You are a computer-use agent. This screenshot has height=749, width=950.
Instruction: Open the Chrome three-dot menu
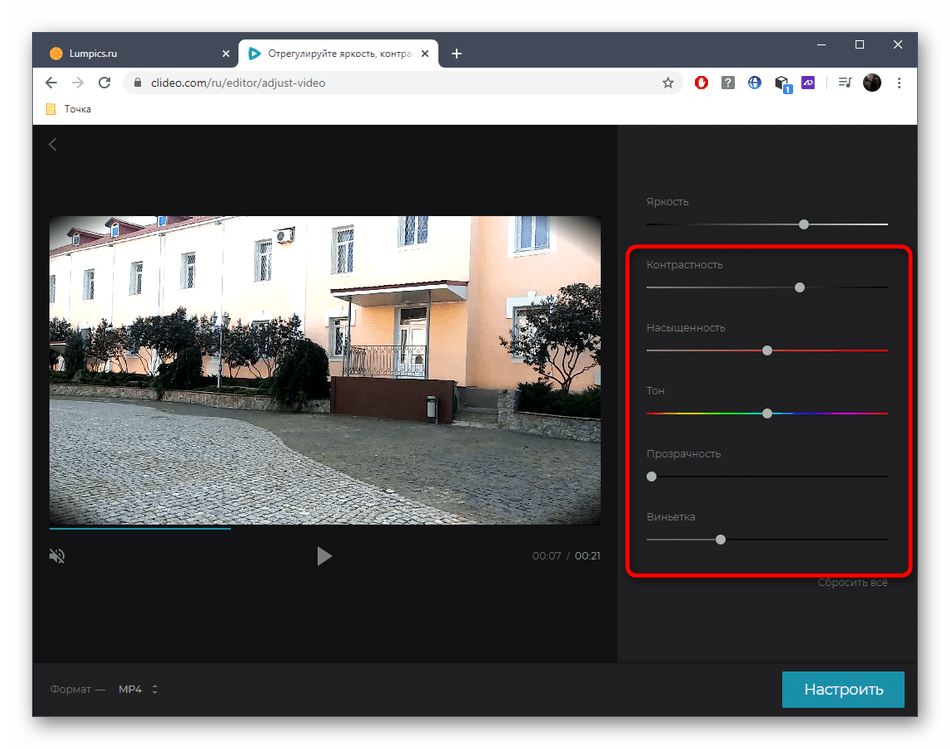coord(899,82)
